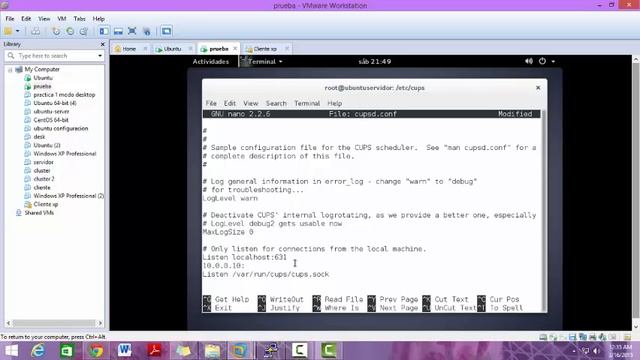Open the terminal Terminal menu
This screenshot has height=360, width=640.
point(307,103)
